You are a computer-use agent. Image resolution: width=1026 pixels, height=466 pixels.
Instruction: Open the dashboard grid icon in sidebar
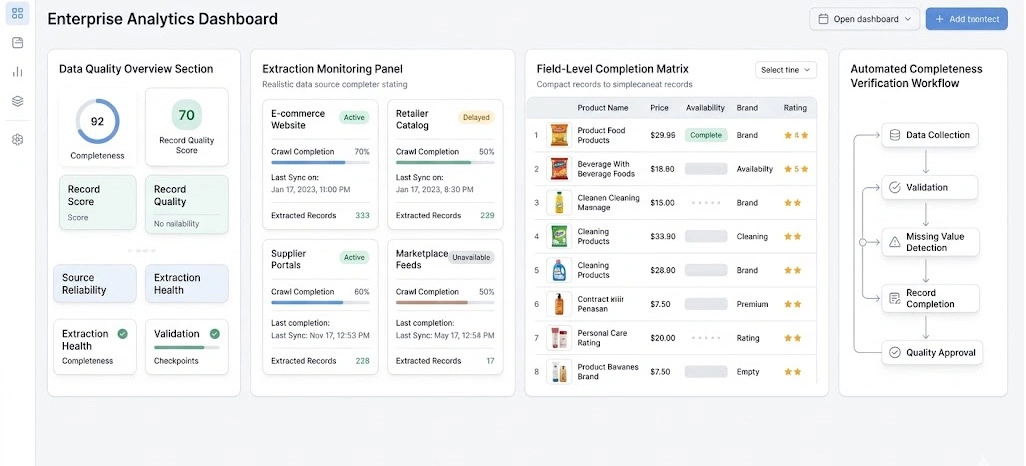[x=18, y=13]
